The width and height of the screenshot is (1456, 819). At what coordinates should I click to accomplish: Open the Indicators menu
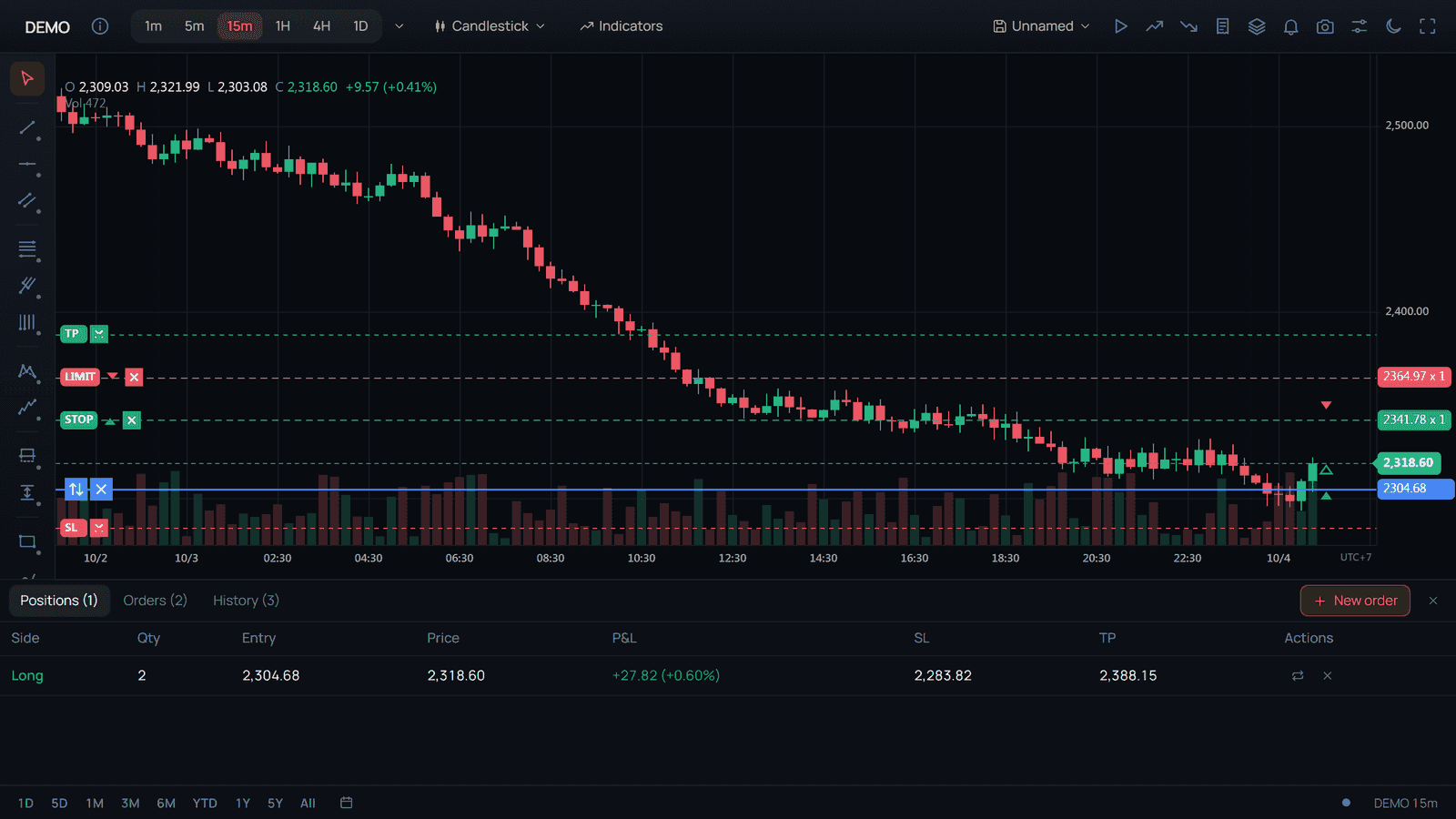coord(622,26)
